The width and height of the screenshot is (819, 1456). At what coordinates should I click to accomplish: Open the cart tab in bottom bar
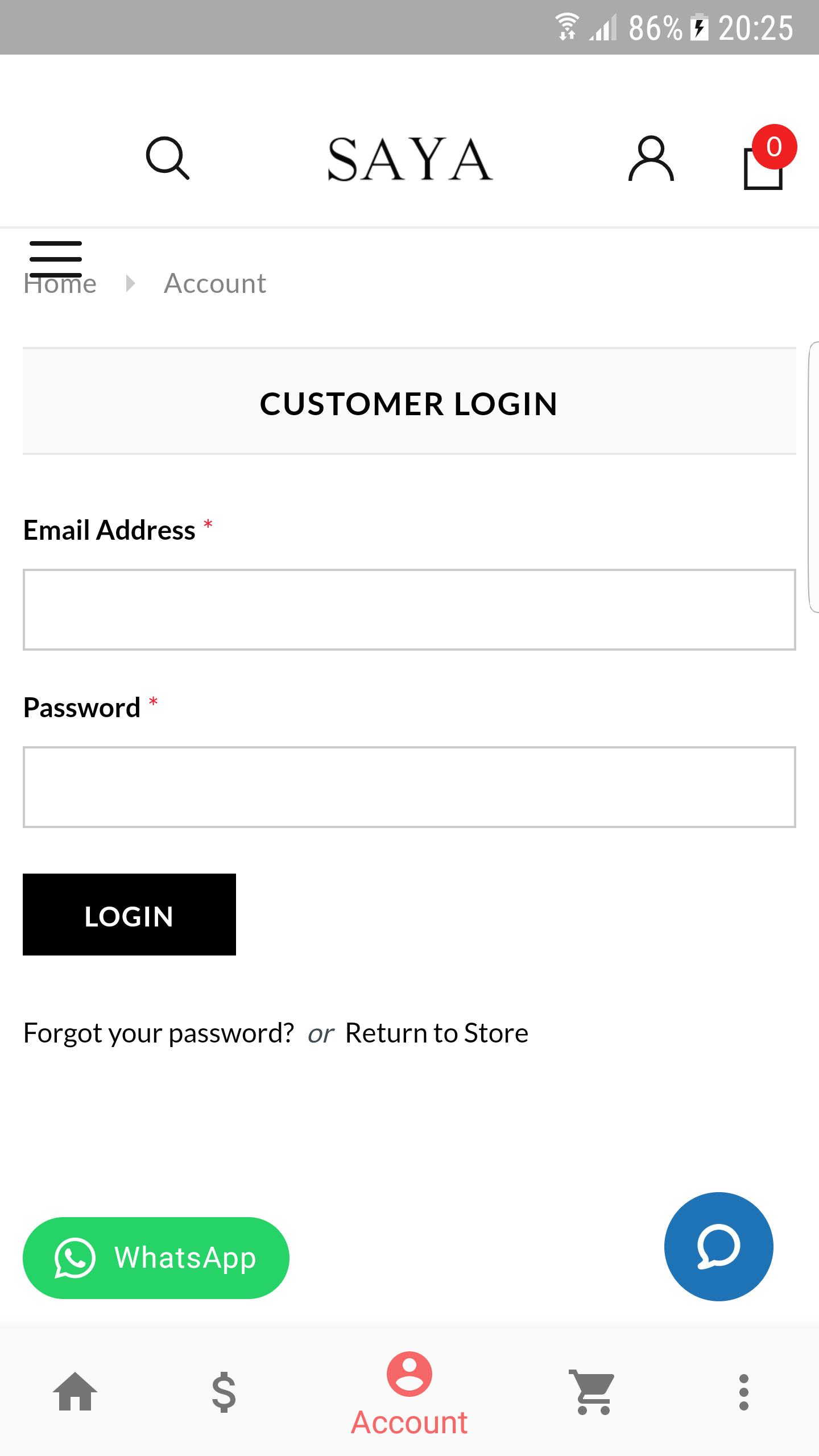coord(593,1392)
